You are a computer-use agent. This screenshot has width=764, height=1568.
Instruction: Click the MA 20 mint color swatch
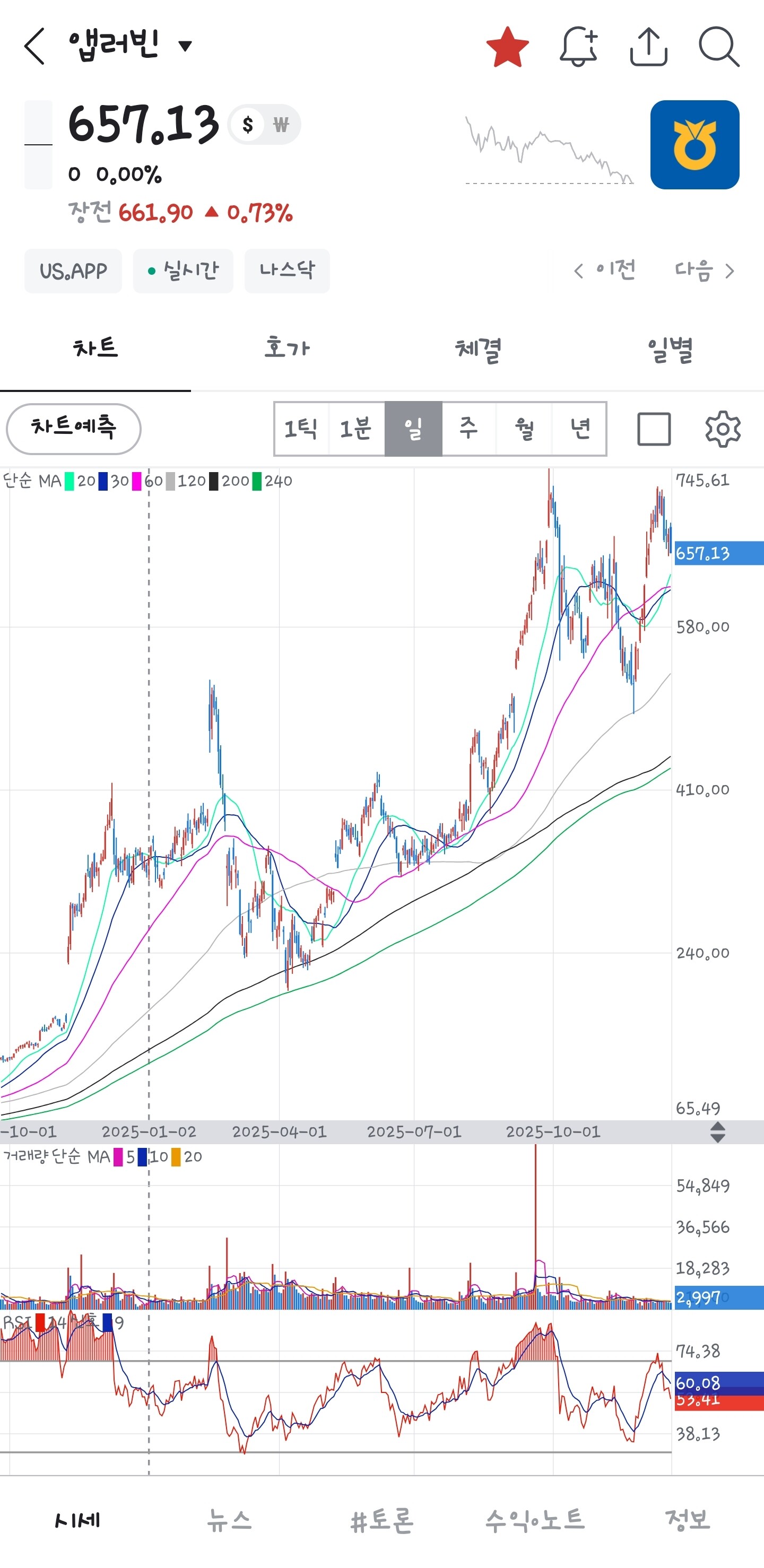[70, 482]
